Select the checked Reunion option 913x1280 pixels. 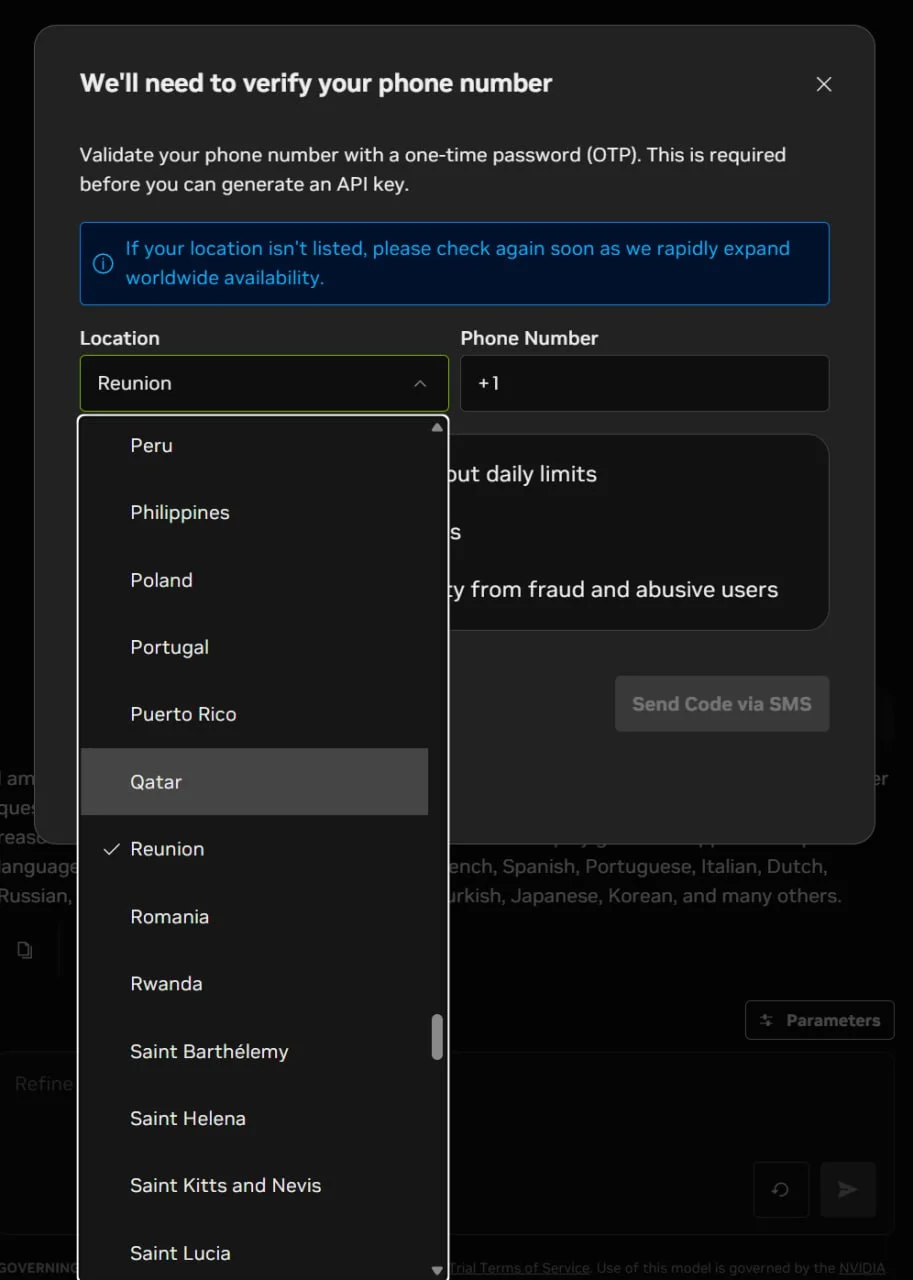[167, 849]
